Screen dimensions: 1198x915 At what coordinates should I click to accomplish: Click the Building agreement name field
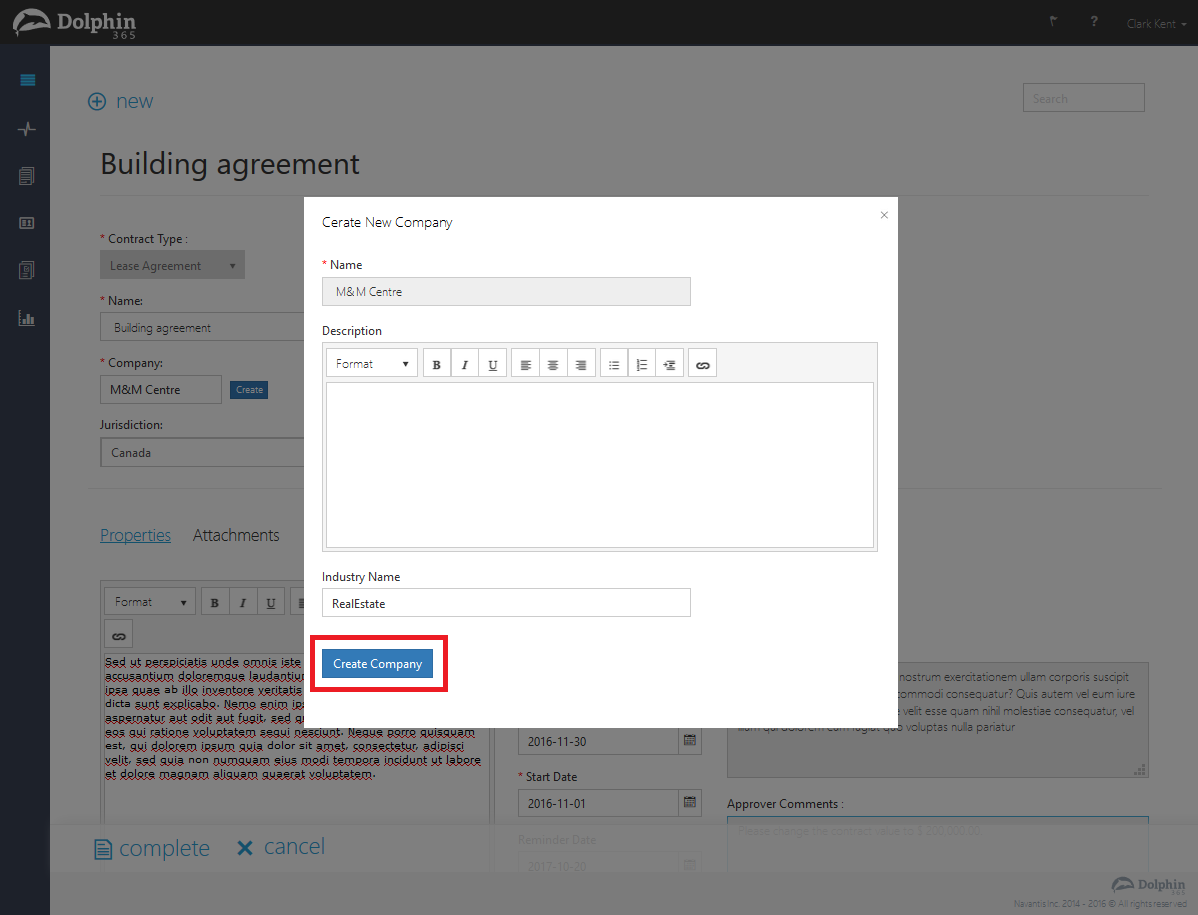point(202,327)
